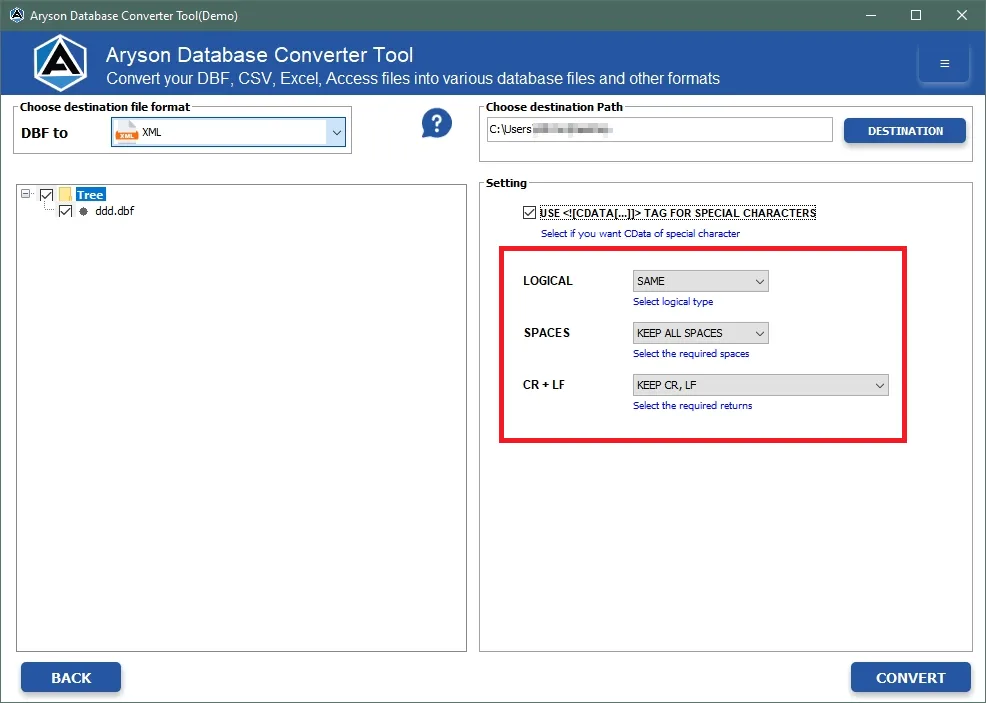
Task: Close the Aryson Database Converter window
Action: [x=962, y=15]
